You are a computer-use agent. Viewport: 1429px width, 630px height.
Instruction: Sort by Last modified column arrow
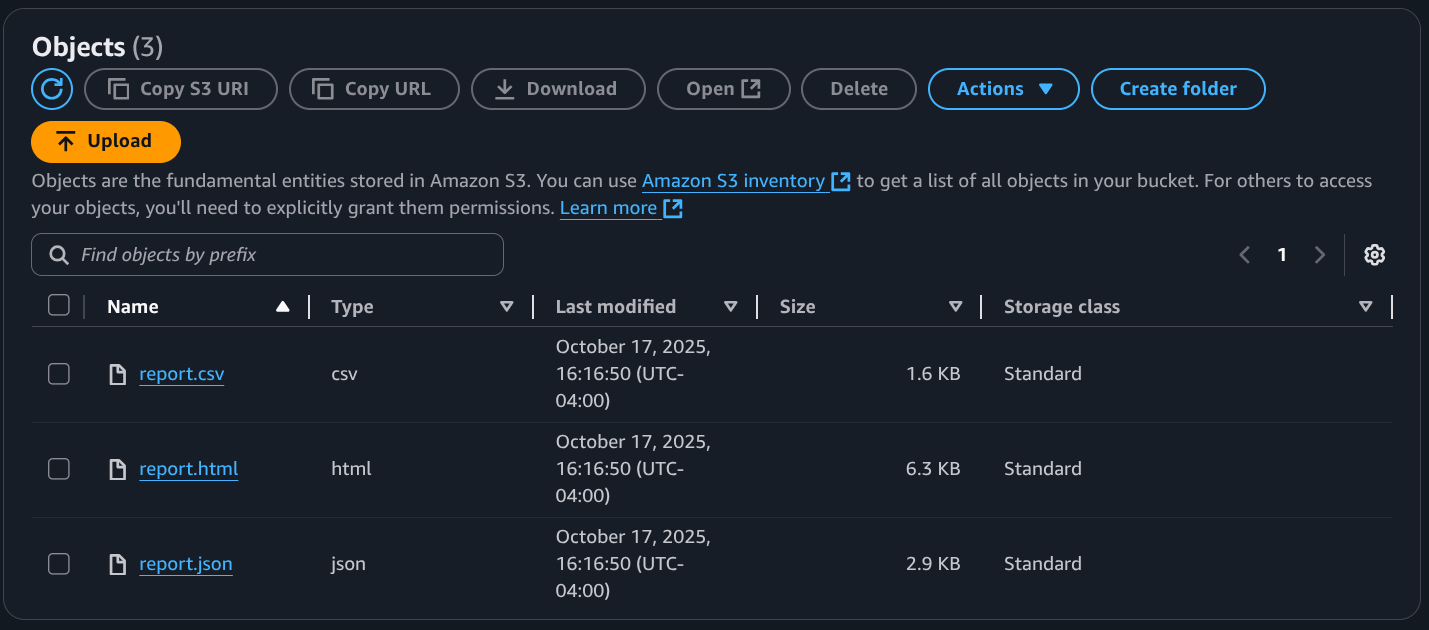pos(731,307)
